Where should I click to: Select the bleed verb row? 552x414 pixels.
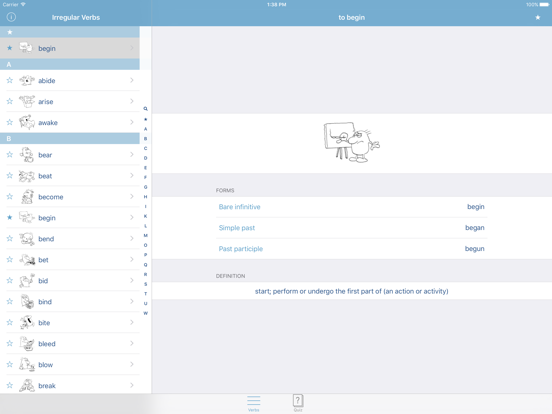point(70,344)
